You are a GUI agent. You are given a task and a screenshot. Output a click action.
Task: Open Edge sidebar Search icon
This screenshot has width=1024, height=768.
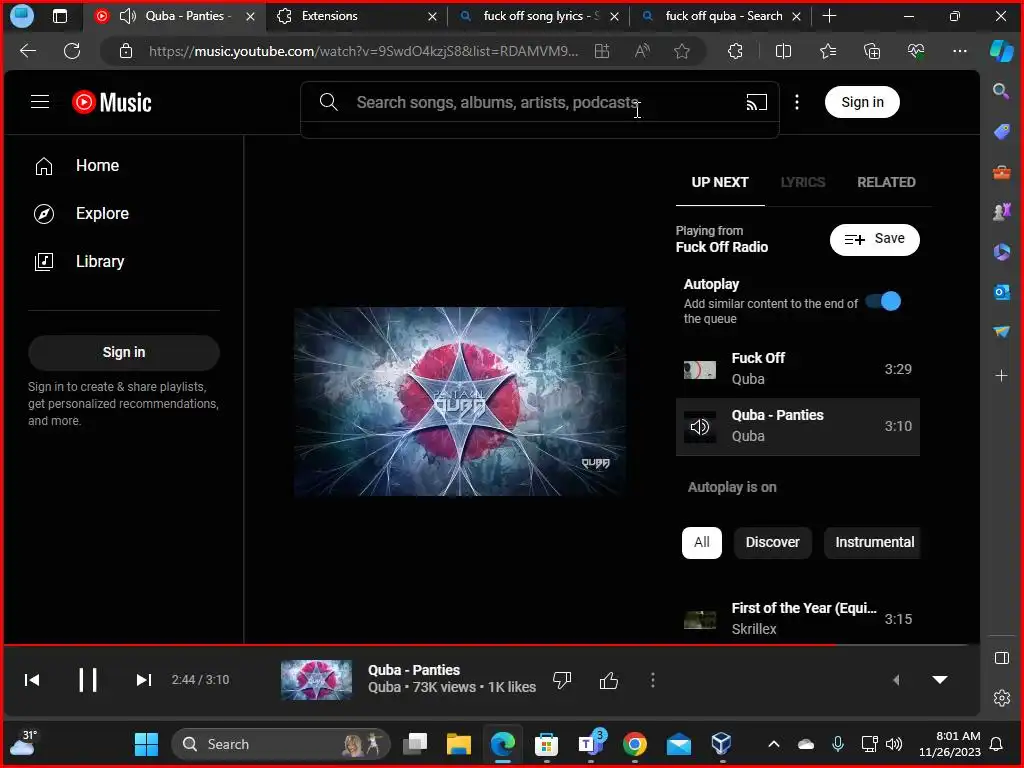1001,91
